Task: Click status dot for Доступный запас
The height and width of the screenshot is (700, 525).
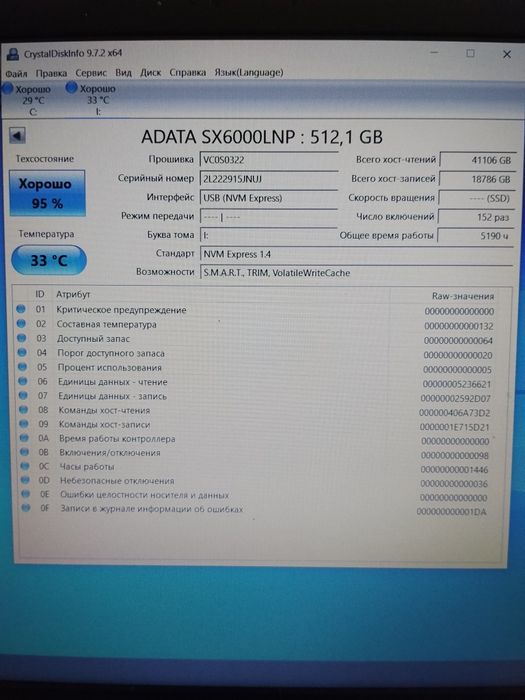Action: pos(21,338)
